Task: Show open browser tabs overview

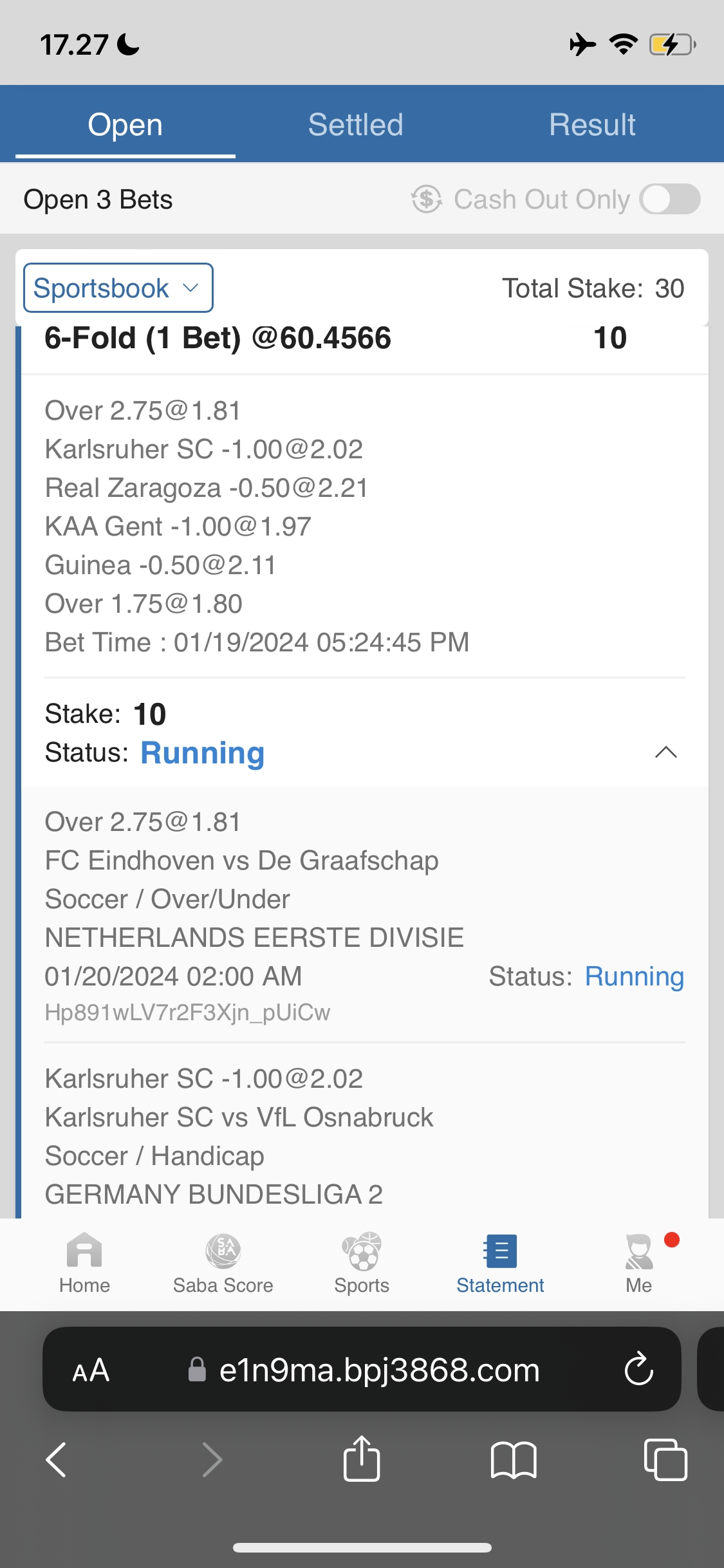Action: pyautogui.click(x=665, y=1459)
